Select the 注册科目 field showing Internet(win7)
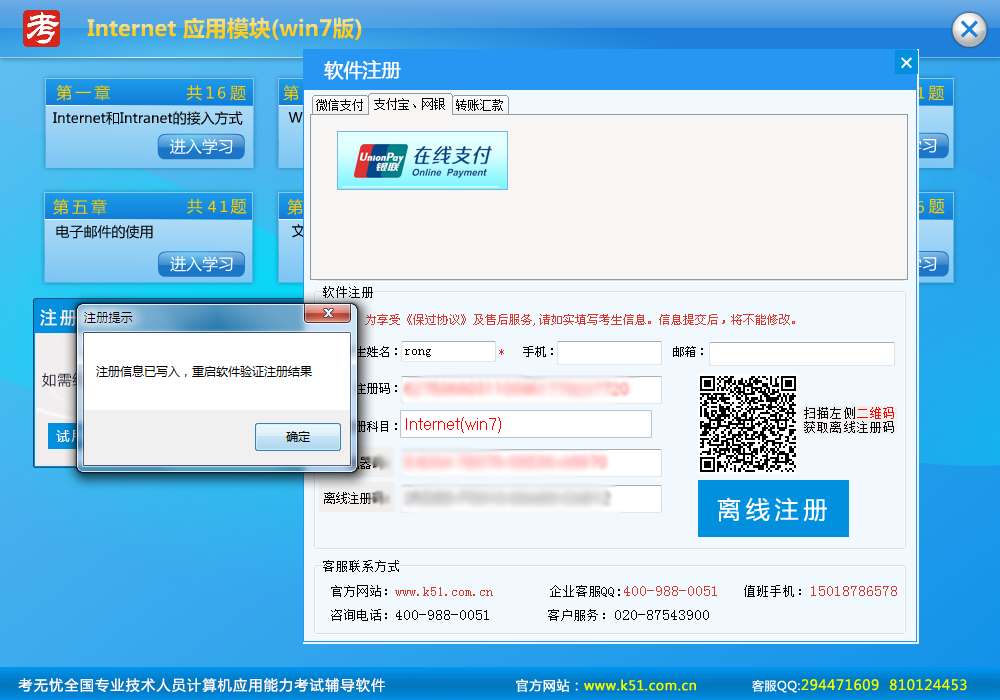The width and height of the screenshot is (1000, 700). (x=525, y=424)
